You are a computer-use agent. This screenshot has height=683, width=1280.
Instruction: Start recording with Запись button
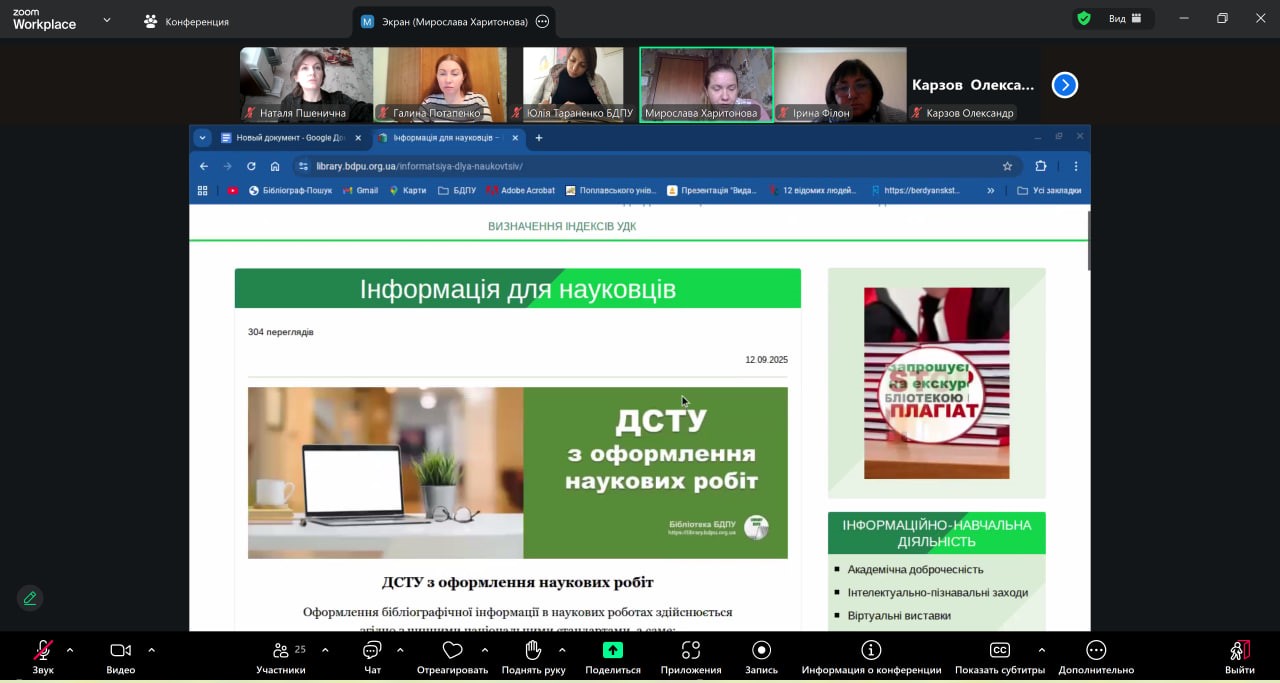pyautogui.click(x=761, y=655)
